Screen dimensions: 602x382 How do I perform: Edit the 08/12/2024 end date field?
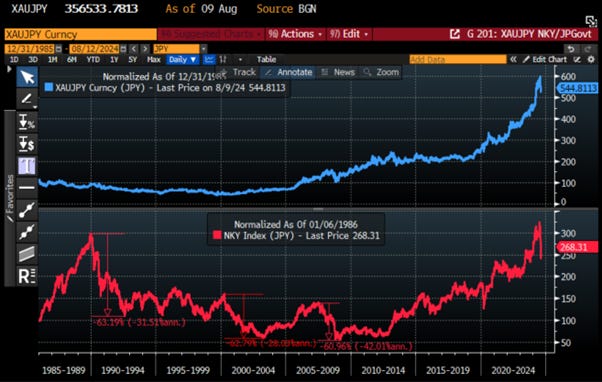pos(95,49)
